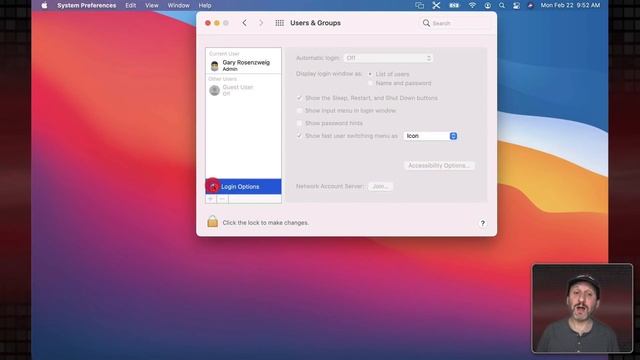Open the View menu
Image resolution: width=640 pixels, height=360 pixels.
(x=152, y=5)
